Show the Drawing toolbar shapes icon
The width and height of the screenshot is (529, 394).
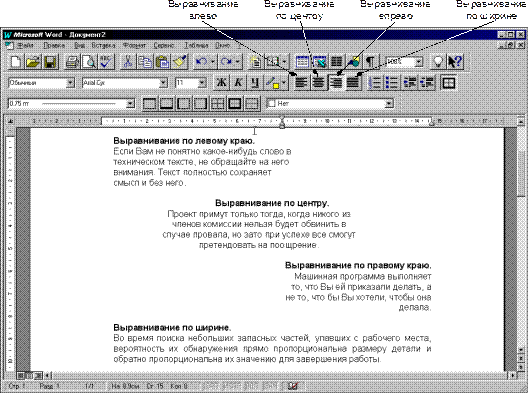tap(354, 62)
